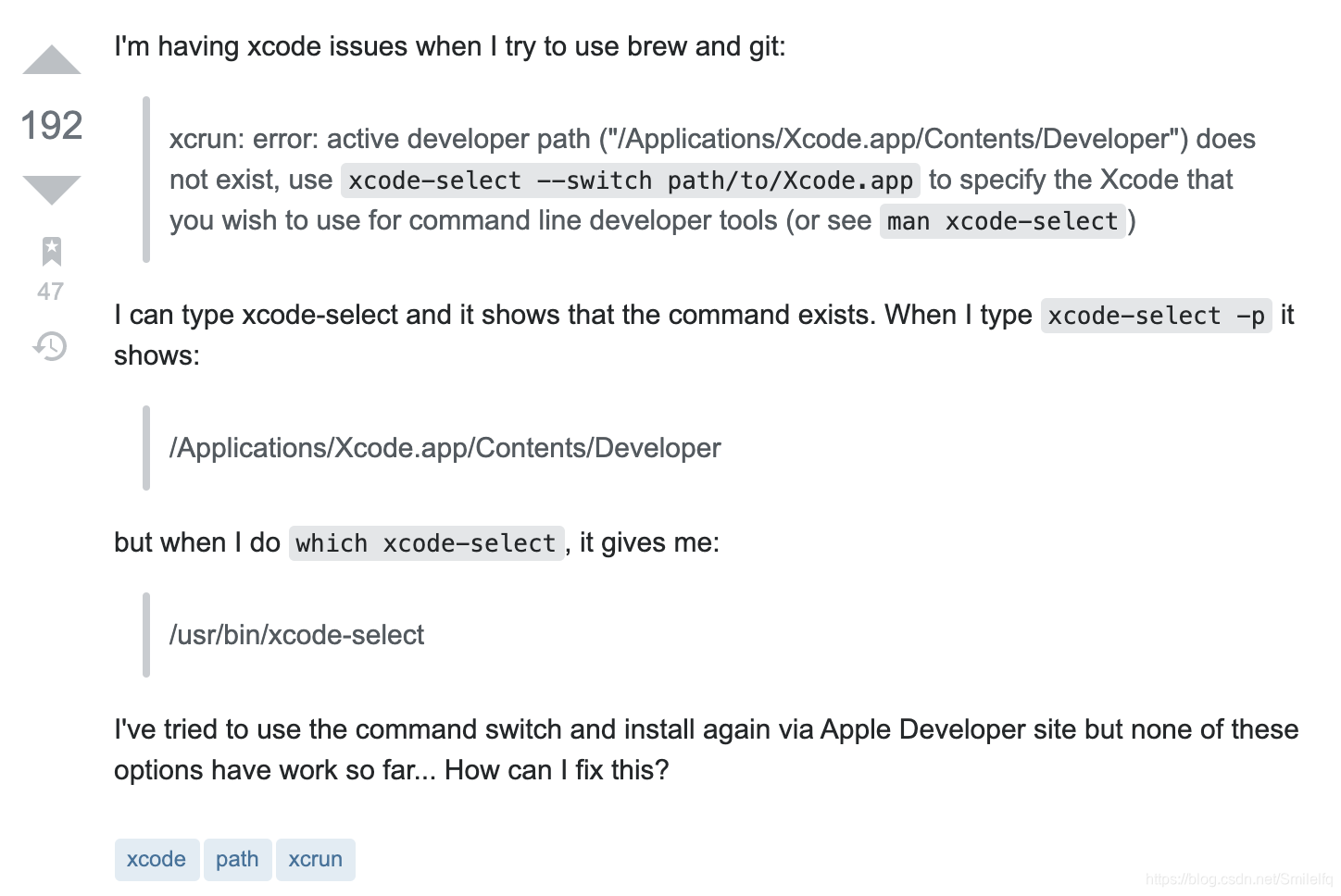Click the 'xcode-select -p' inline code
The image size is (1341, 896).
(x=1157, y=316)
